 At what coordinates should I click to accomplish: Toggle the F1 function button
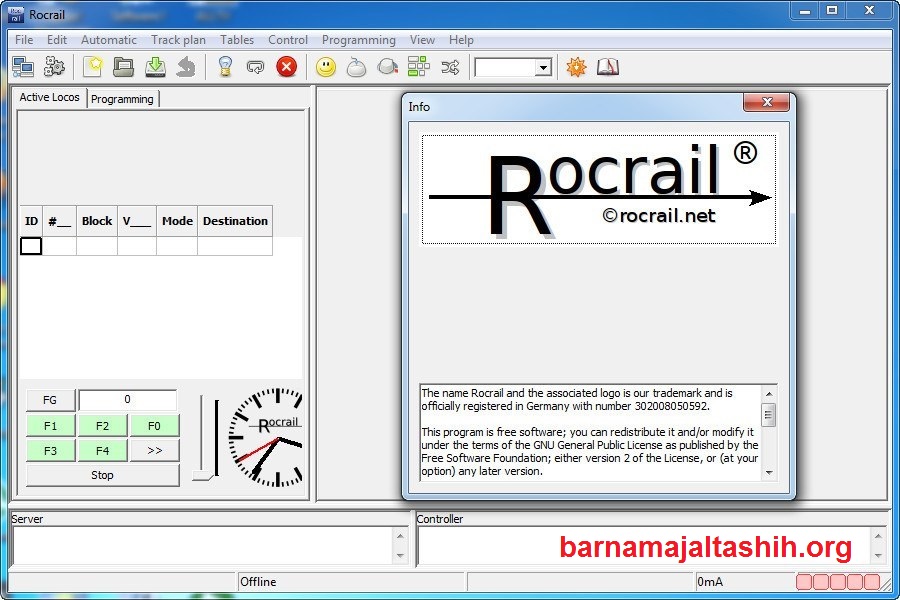pyautogui.click(x=51, y=426)
